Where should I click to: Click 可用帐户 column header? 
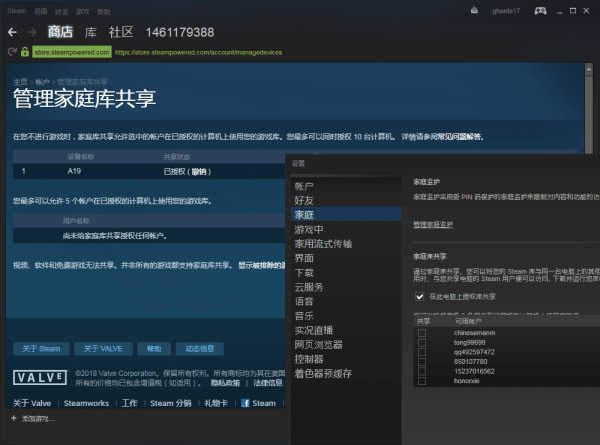[468, 321]
